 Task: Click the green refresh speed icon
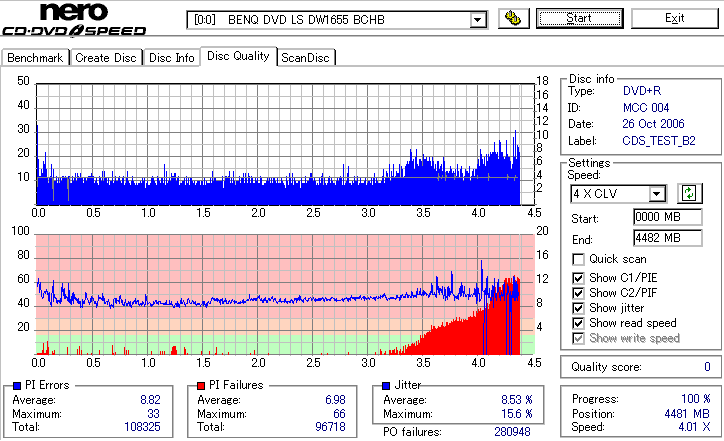click(x=689, y=193)
